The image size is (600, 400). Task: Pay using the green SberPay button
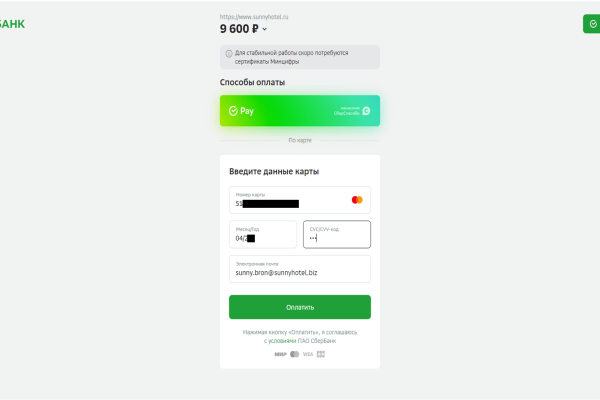point(299,111)
